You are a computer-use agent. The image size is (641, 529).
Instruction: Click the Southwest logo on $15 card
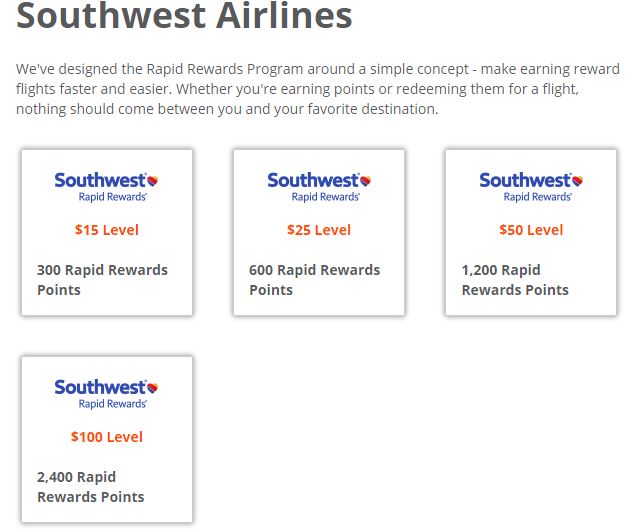[106, 187]
